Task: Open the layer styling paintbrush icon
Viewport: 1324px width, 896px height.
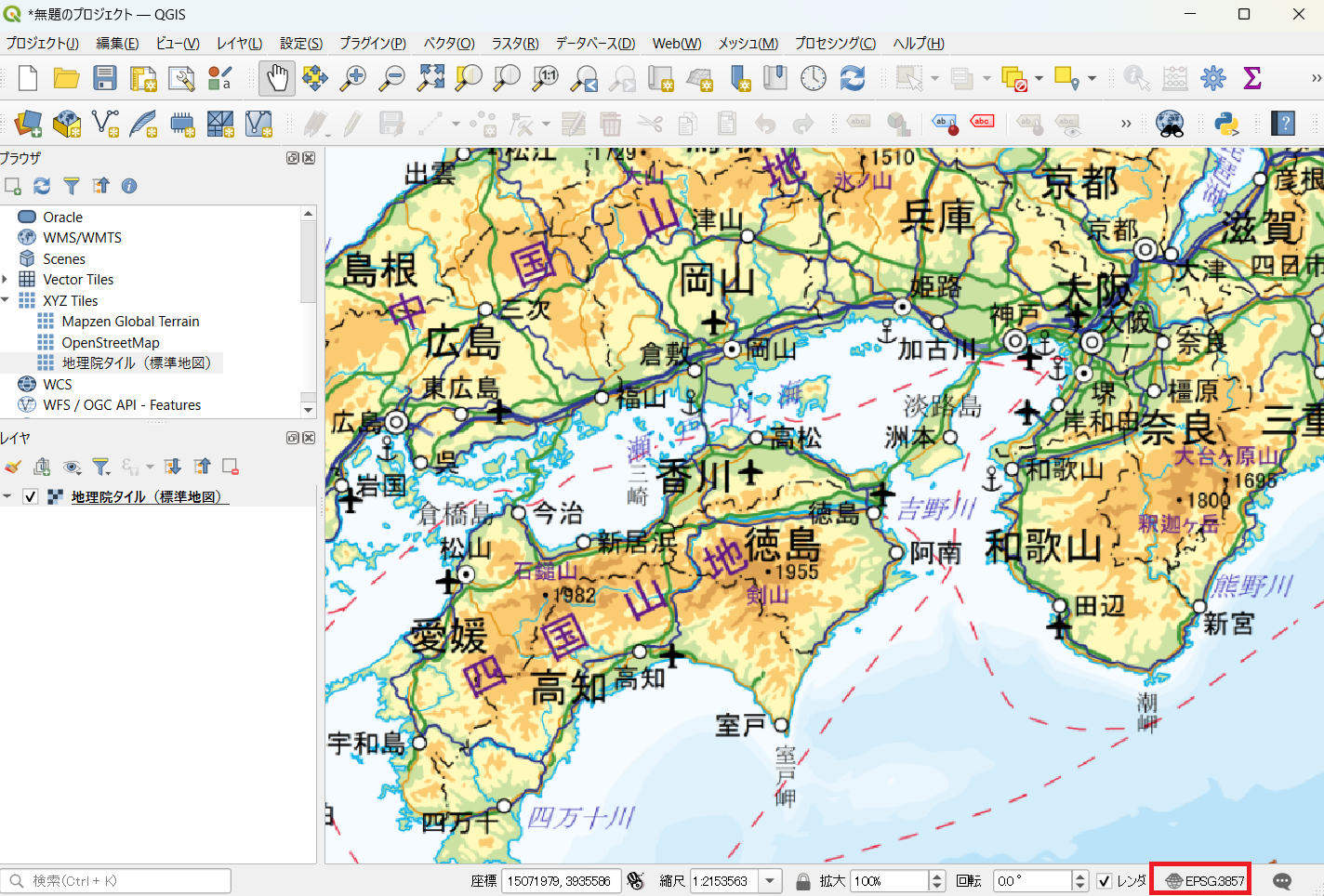Action: coord(13,467)
